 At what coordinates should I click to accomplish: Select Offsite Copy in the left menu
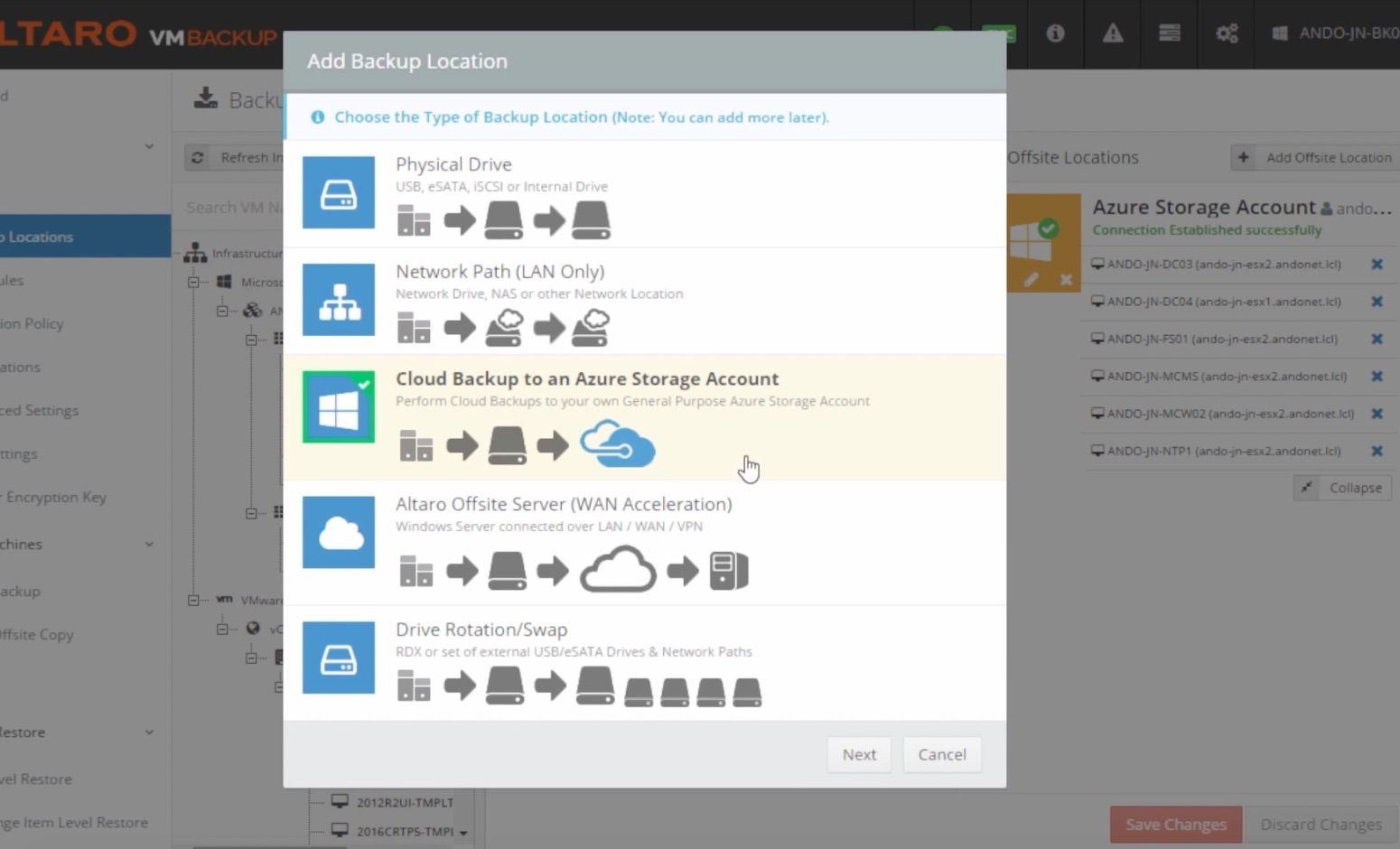tap(38, 634)
